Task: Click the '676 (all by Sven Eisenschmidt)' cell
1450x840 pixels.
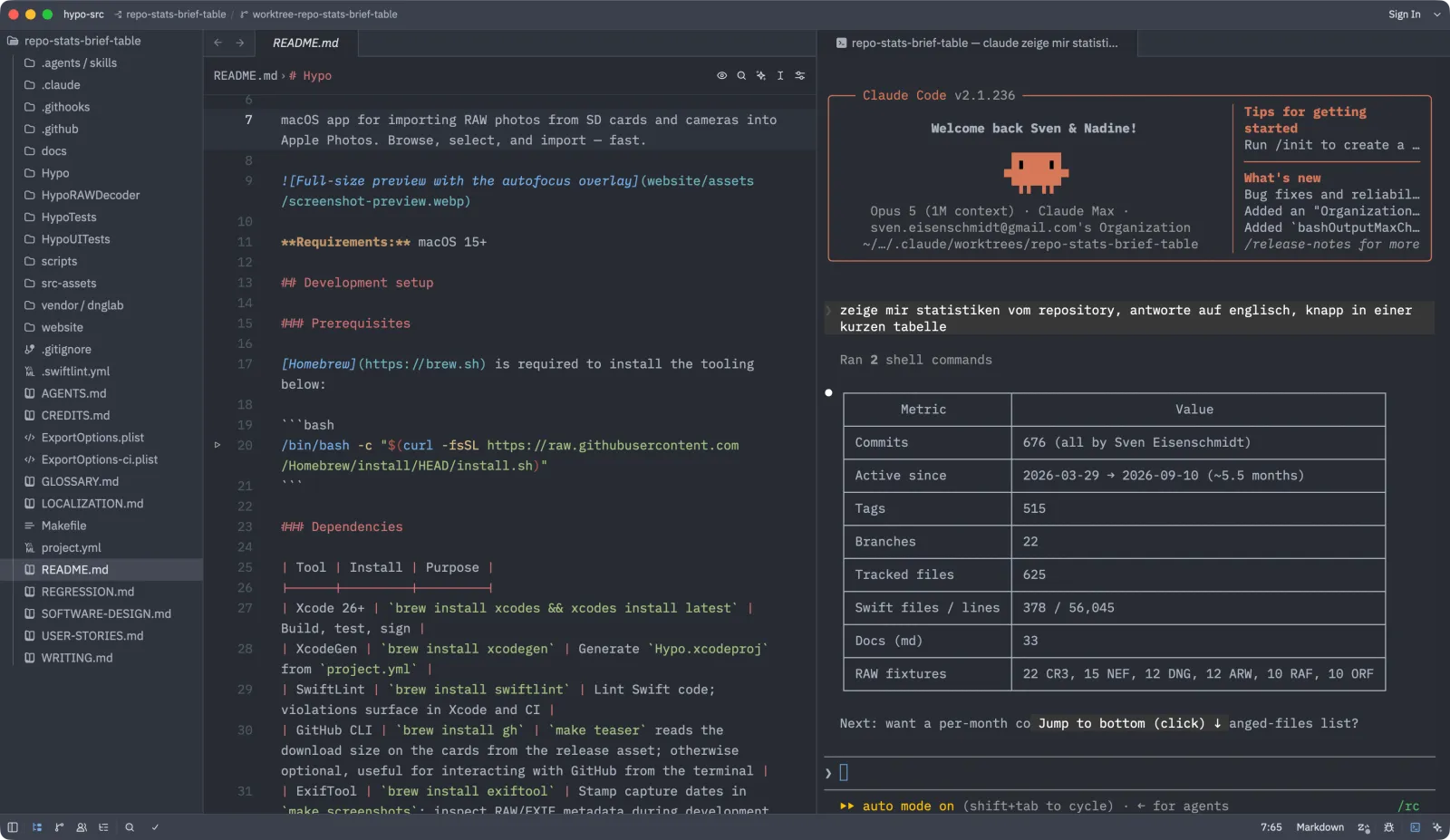Action: pyautogui.click(x=1198, y=442)
